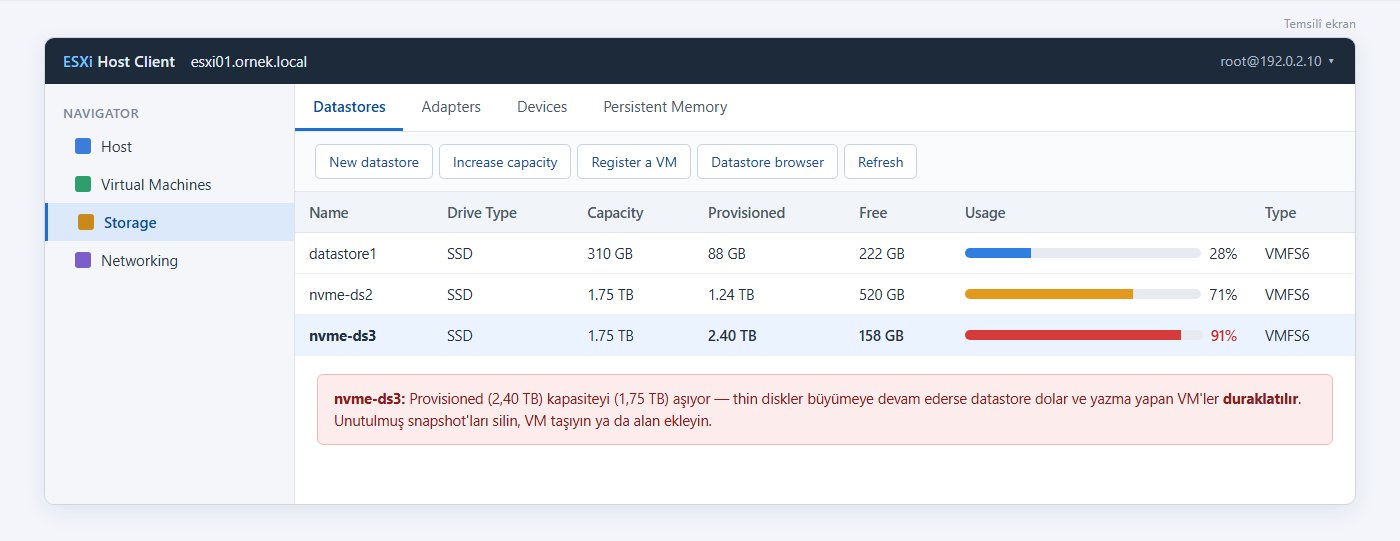Sort by the Type column header
The image size is (1400, 541).
(1280, 213)
